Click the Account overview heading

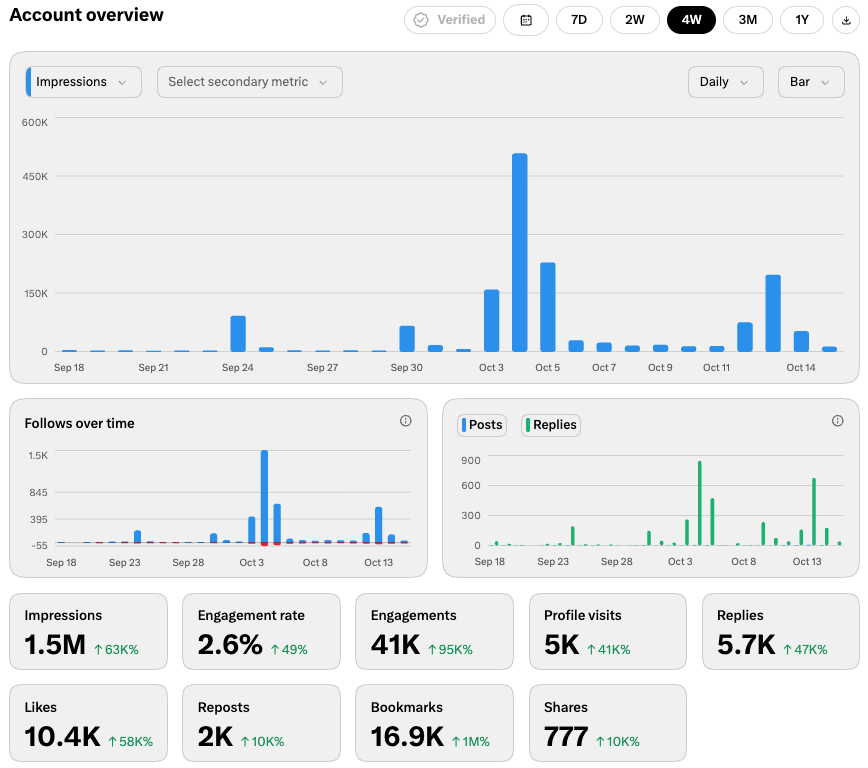click(x=86, y=15)
